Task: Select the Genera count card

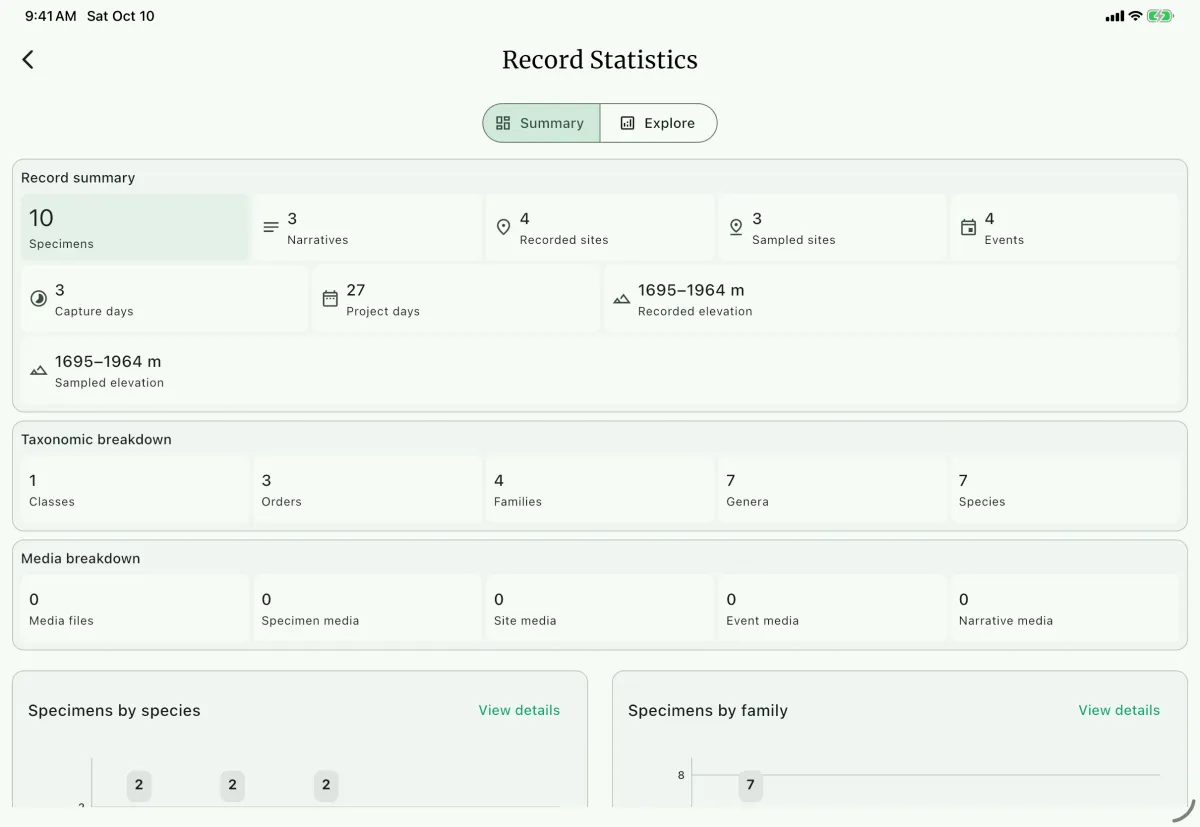Action: (832, 490)
